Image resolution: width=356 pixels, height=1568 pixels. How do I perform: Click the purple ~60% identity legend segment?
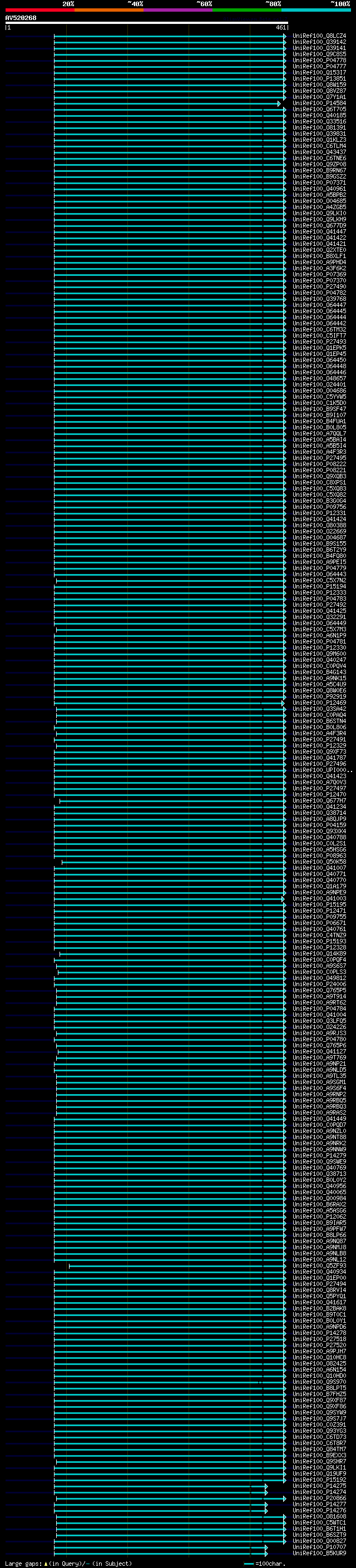pos(179,10)
